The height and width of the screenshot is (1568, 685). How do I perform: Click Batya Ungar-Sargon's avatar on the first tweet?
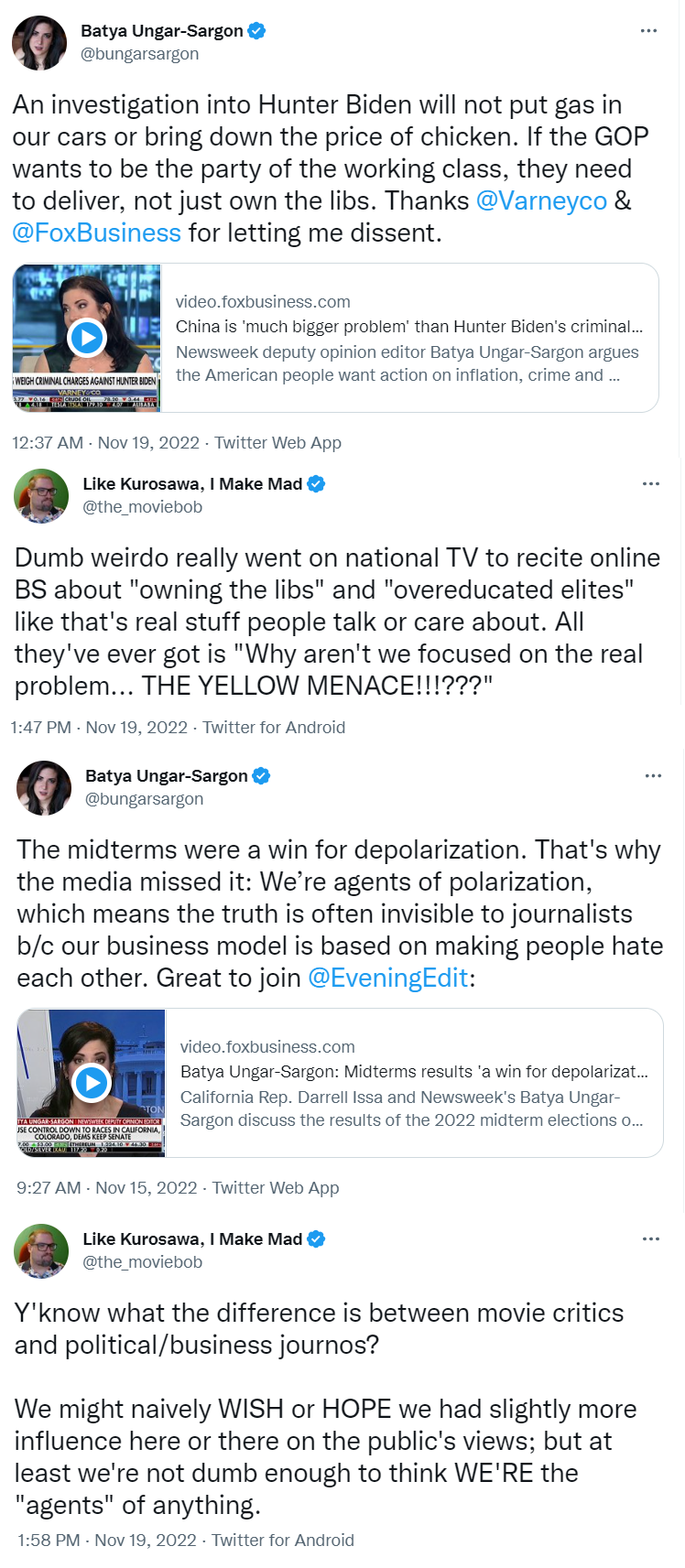[39, 43]
